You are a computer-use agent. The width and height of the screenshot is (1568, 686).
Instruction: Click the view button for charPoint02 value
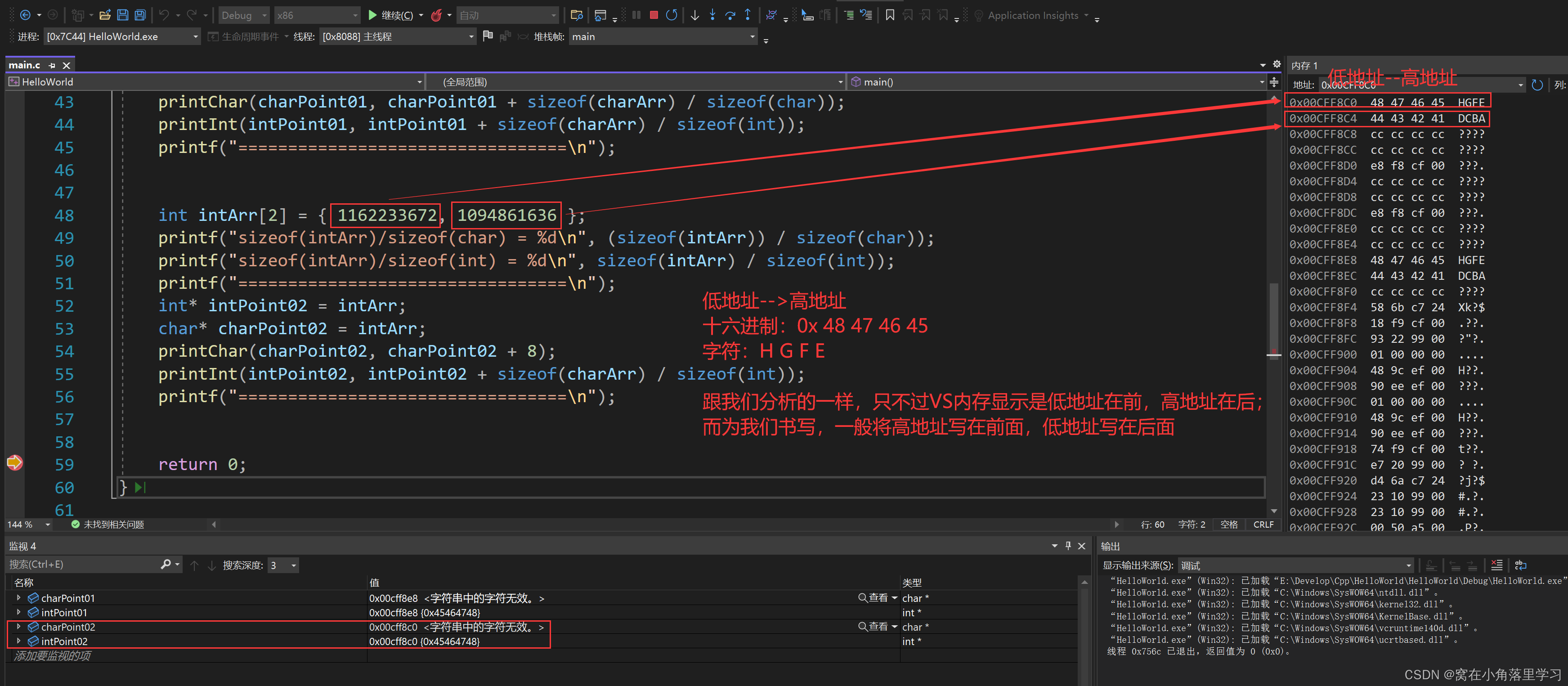[874, 626]
